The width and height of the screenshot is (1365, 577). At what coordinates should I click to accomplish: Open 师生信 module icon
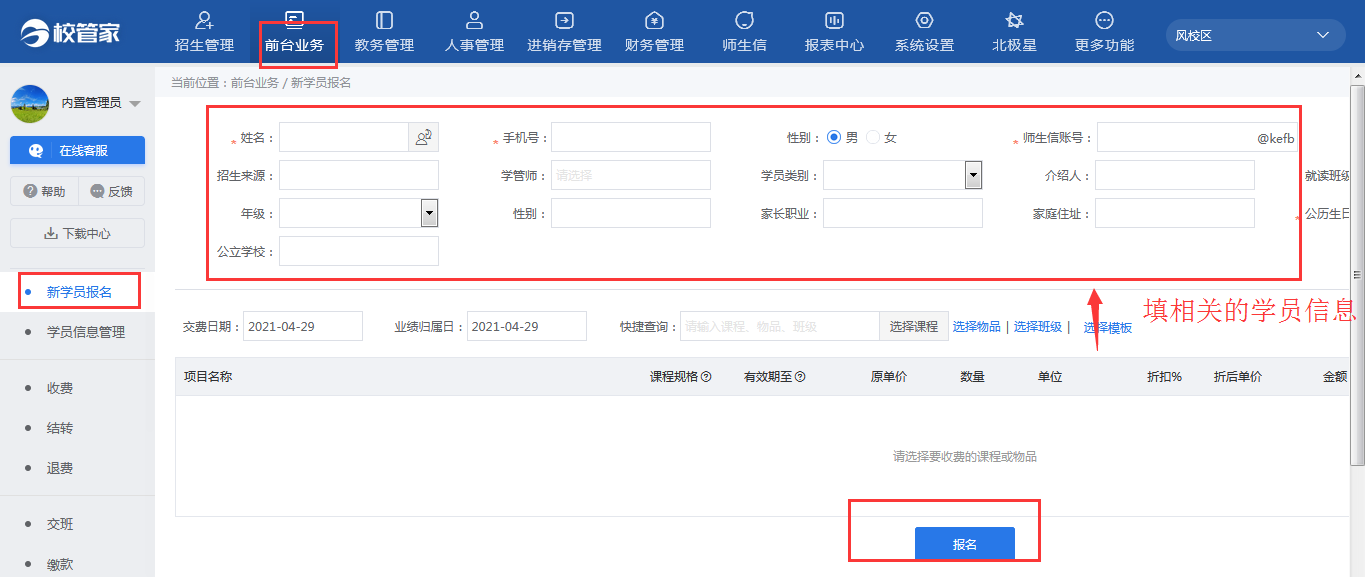(744, 20)
